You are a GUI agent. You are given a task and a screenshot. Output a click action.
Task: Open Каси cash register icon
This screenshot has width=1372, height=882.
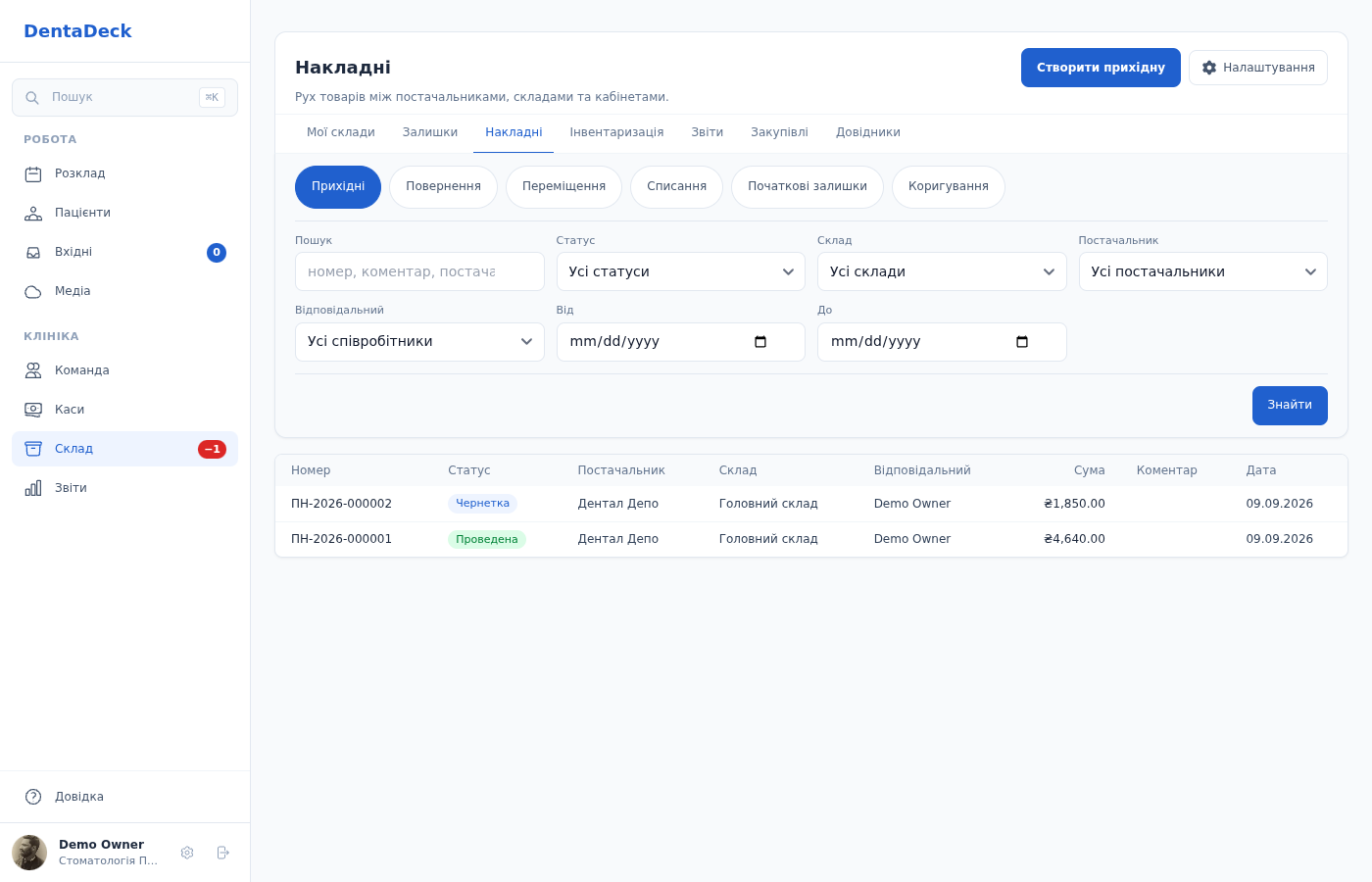[33, 410]
